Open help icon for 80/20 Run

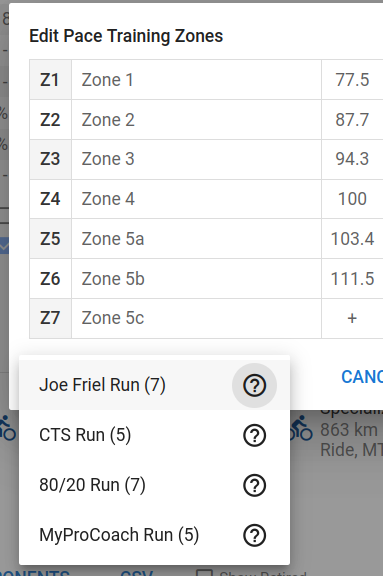click(x=254, y=485)
